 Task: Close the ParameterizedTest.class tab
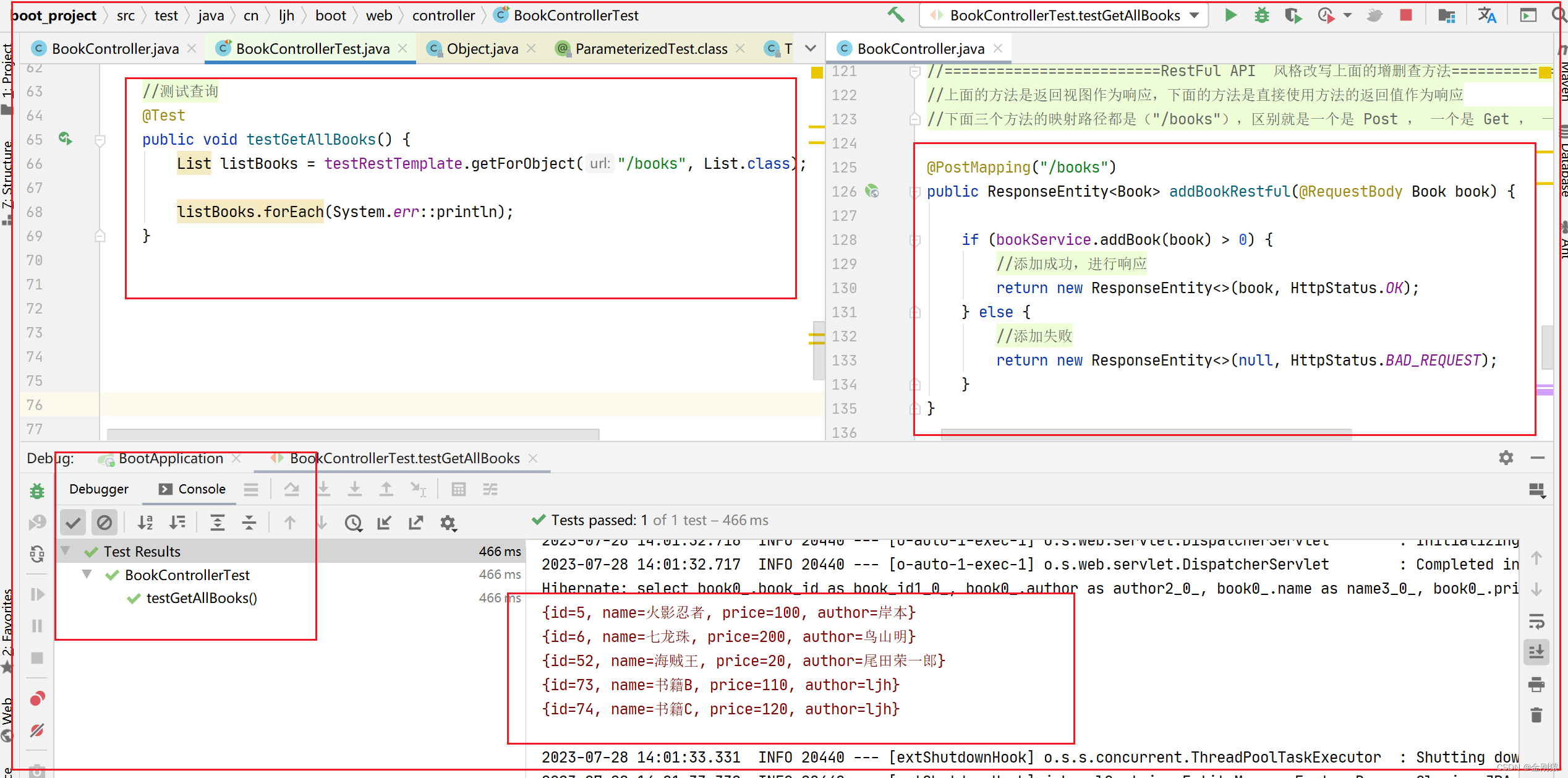coord(740,48)
